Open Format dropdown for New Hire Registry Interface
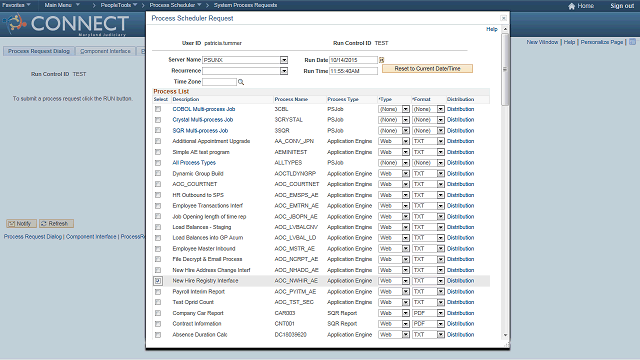The image size is (640, 360). [440, 281]
